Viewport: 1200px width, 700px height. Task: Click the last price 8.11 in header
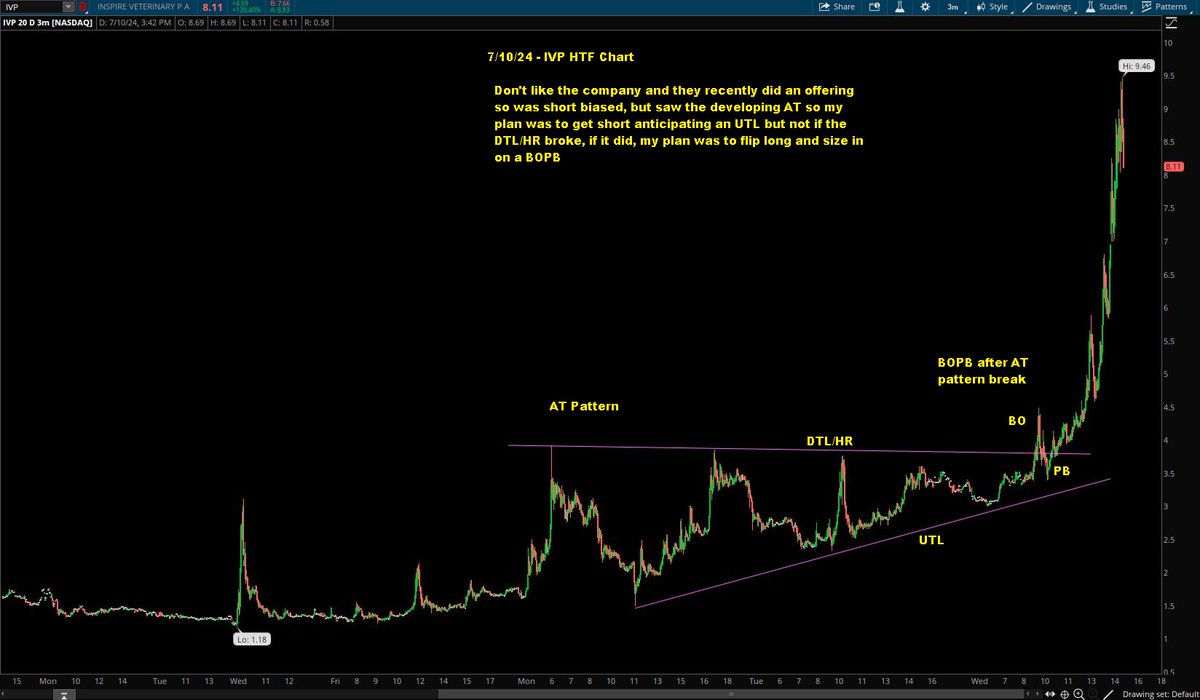pyautogui.click(x=212, y=8)
